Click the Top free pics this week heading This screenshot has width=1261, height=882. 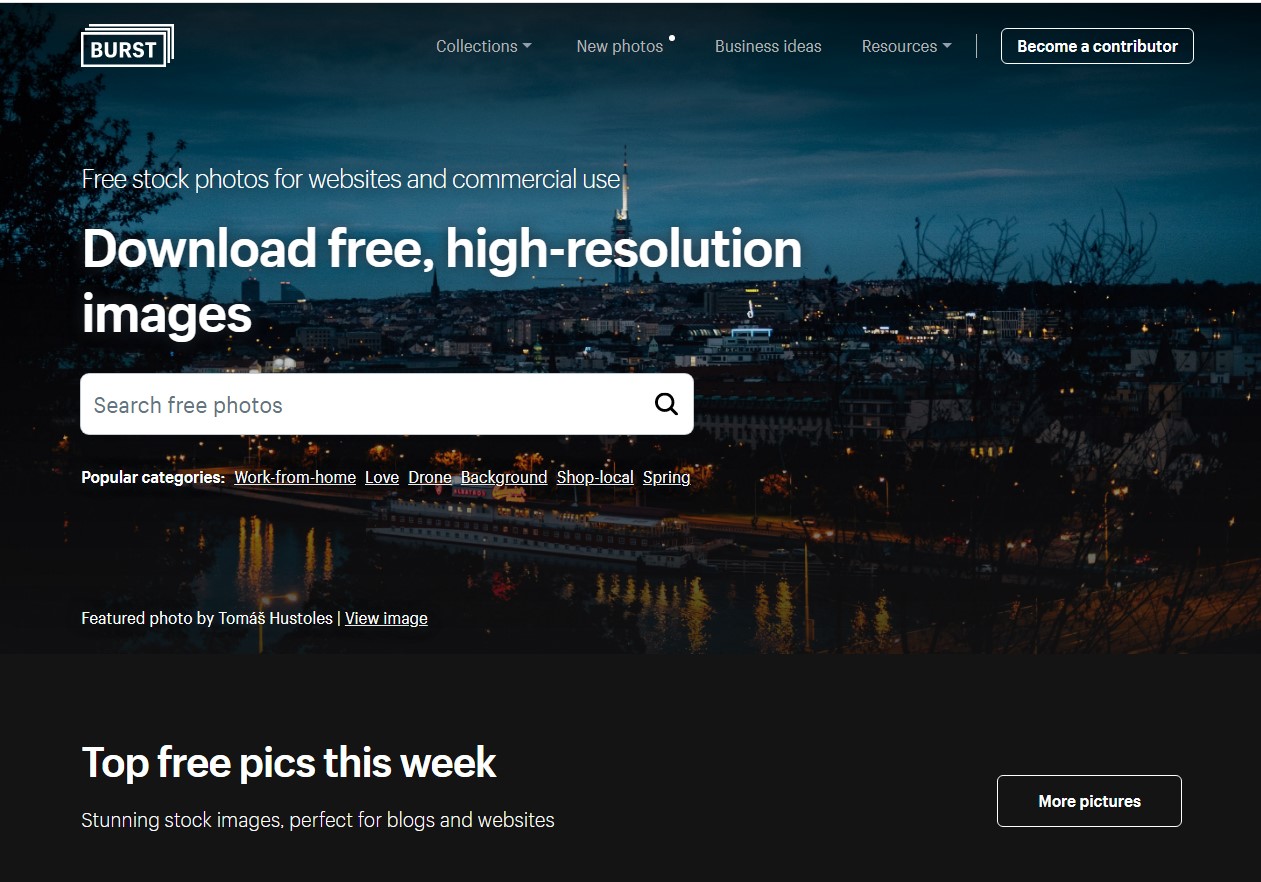tap(289, 762)
